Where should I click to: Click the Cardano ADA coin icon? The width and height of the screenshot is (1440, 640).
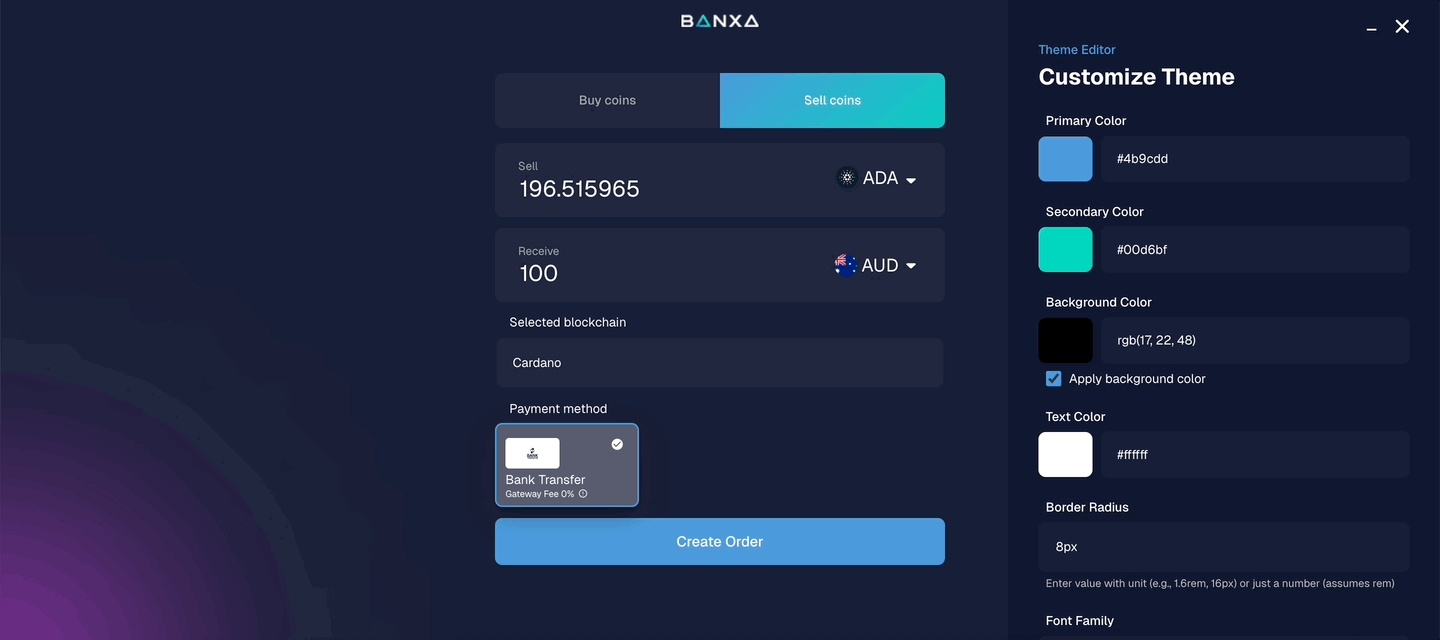pos(847,177)
